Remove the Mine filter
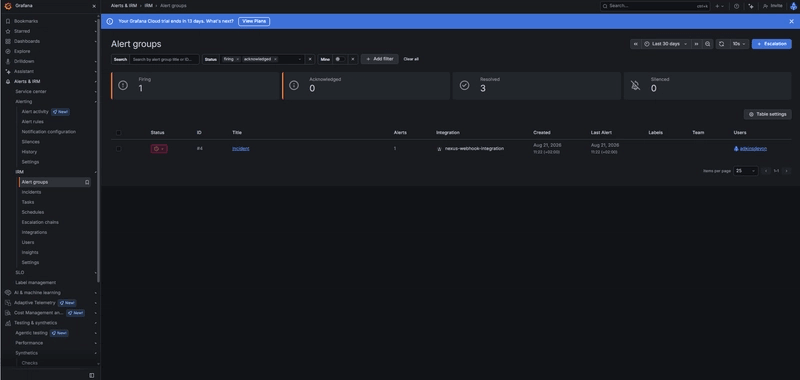The height and width of the screenshot is (380, 800). pyautogui.click(x=353, y=59)
